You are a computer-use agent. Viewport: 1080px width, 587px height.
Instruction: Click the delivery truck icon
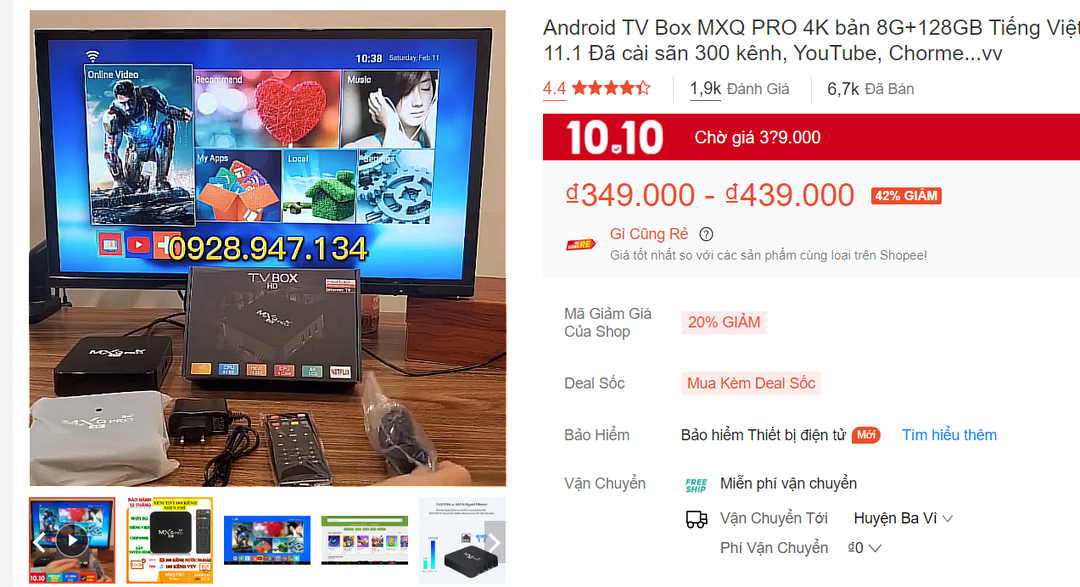[696, 519]
